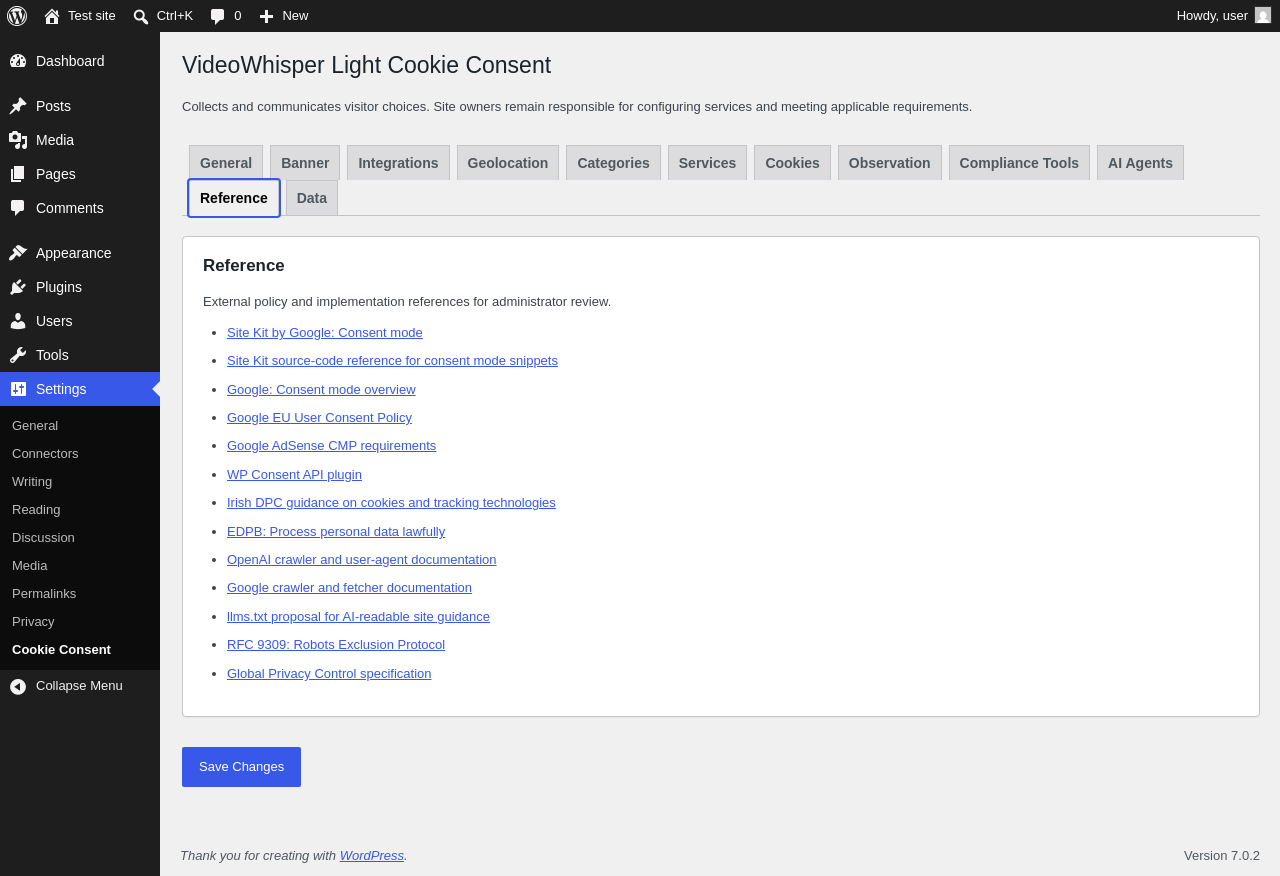Click the Version 7.0.2 footer text
The width and height of the screenshot is (1280, 876).
coord(1222,856)
